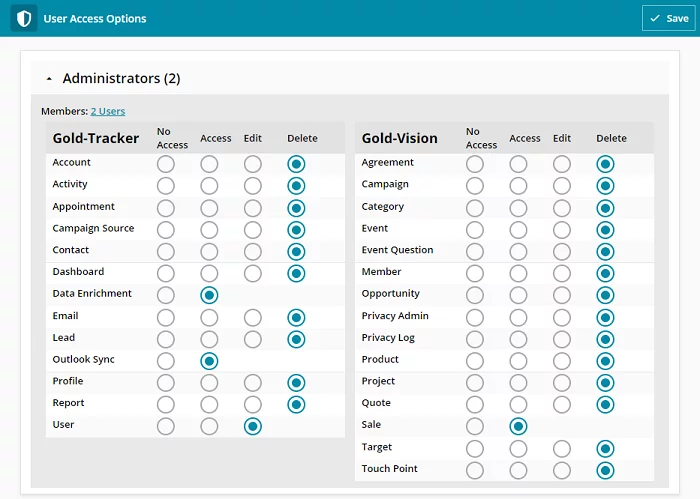Select Delete for Campaign Source

(296, 230)
